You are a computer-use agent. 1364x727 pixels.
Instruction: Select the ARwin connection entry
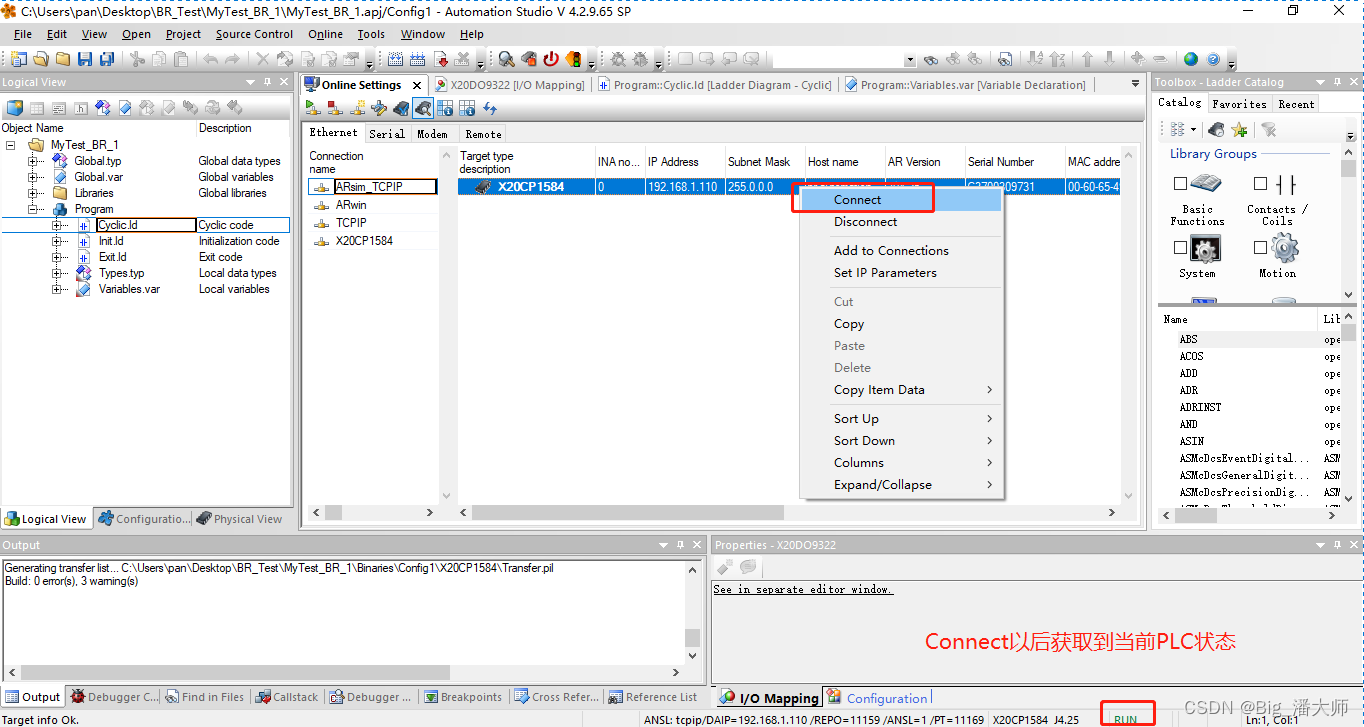(351, 205)
